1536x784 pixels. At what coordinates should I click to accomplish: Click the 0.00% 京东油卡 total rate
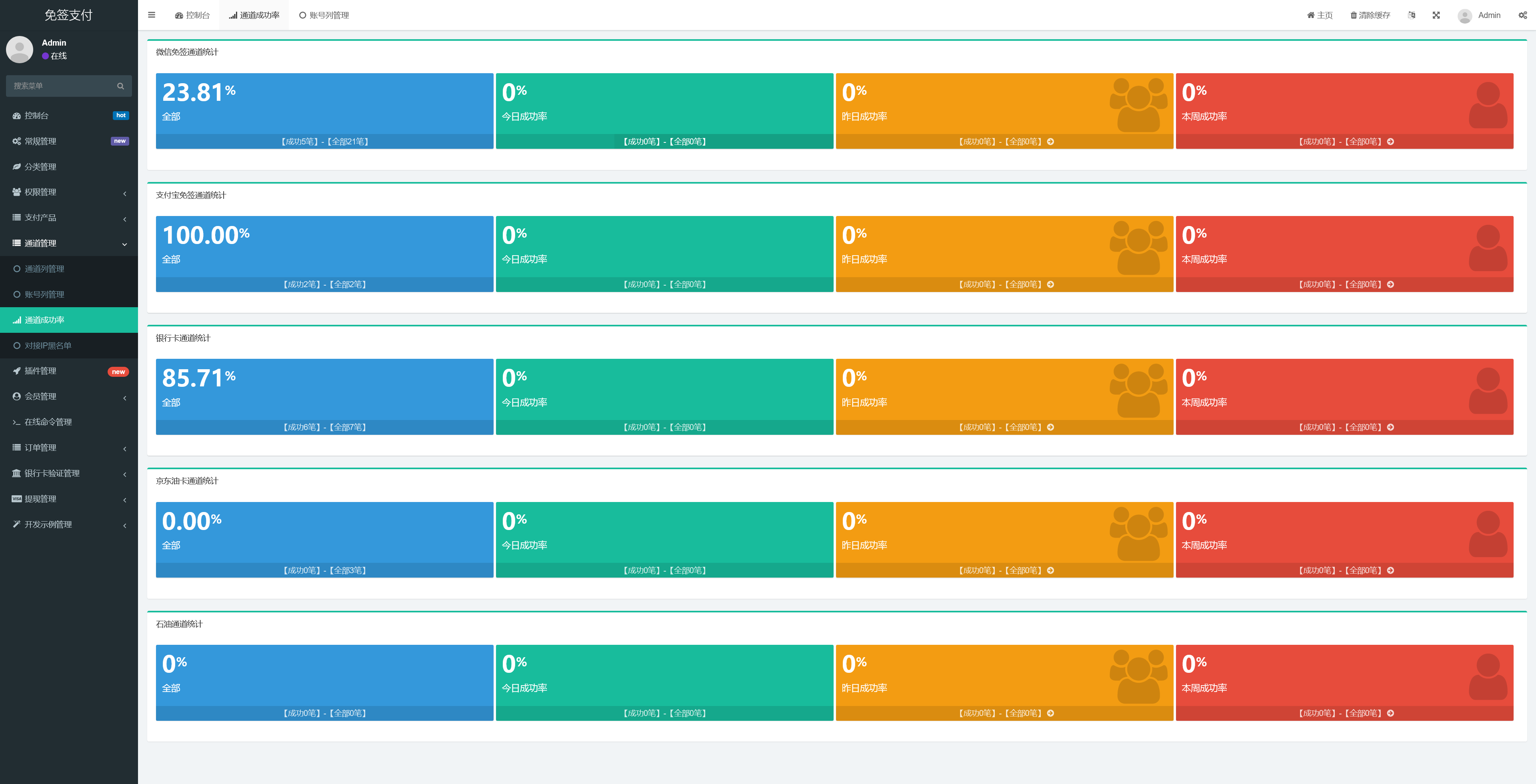click(x=192, y=521)
